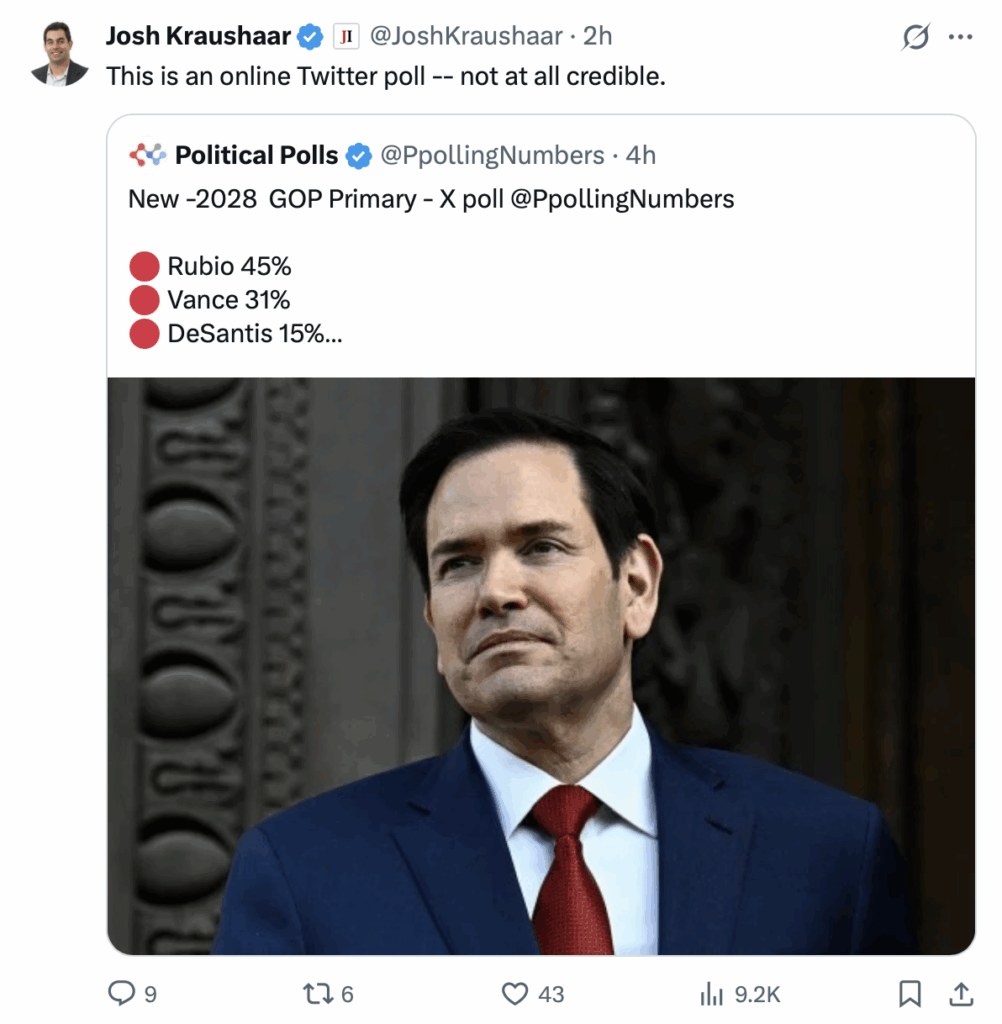Bookmark this tweet
The width and height of the screenshot is (1002, 1024).
coord(910,993)
